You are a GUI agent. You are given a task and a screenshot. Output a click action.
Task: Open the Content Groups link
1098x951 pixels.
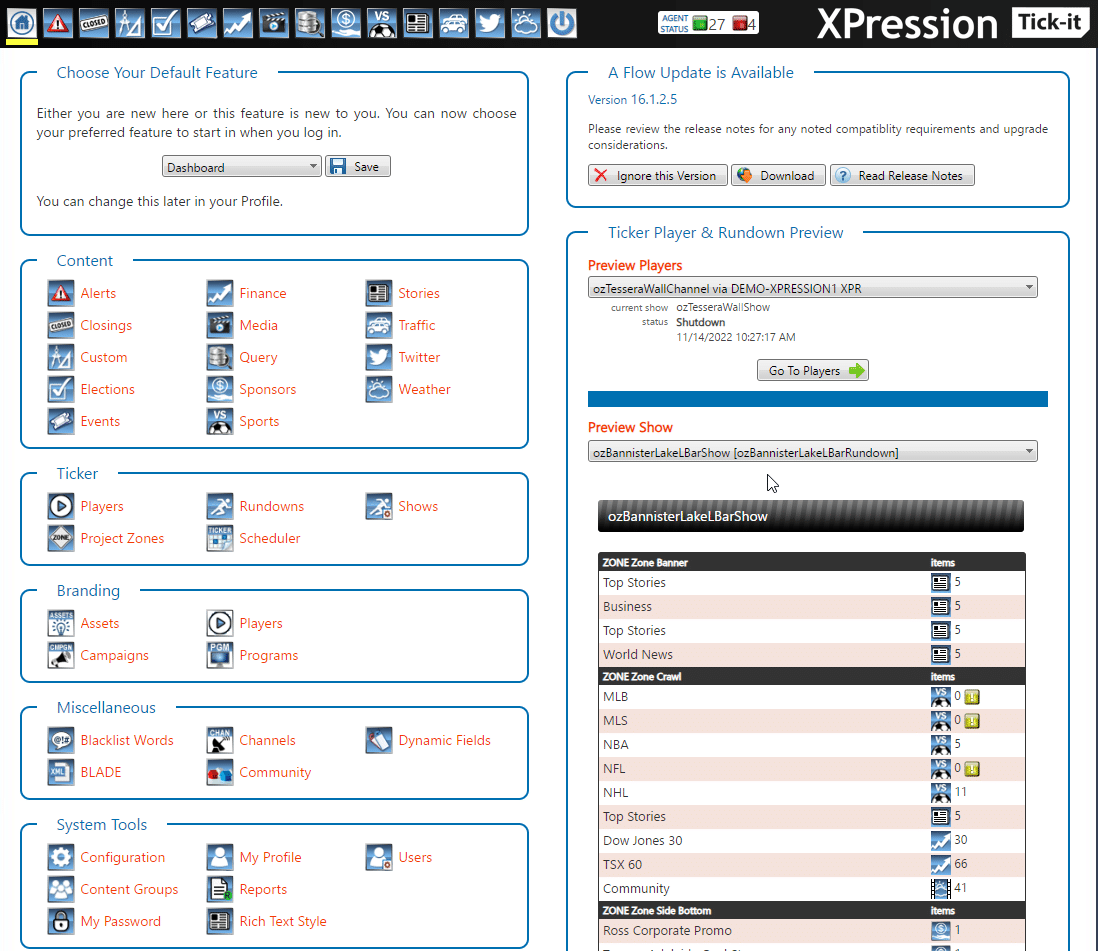130,889
